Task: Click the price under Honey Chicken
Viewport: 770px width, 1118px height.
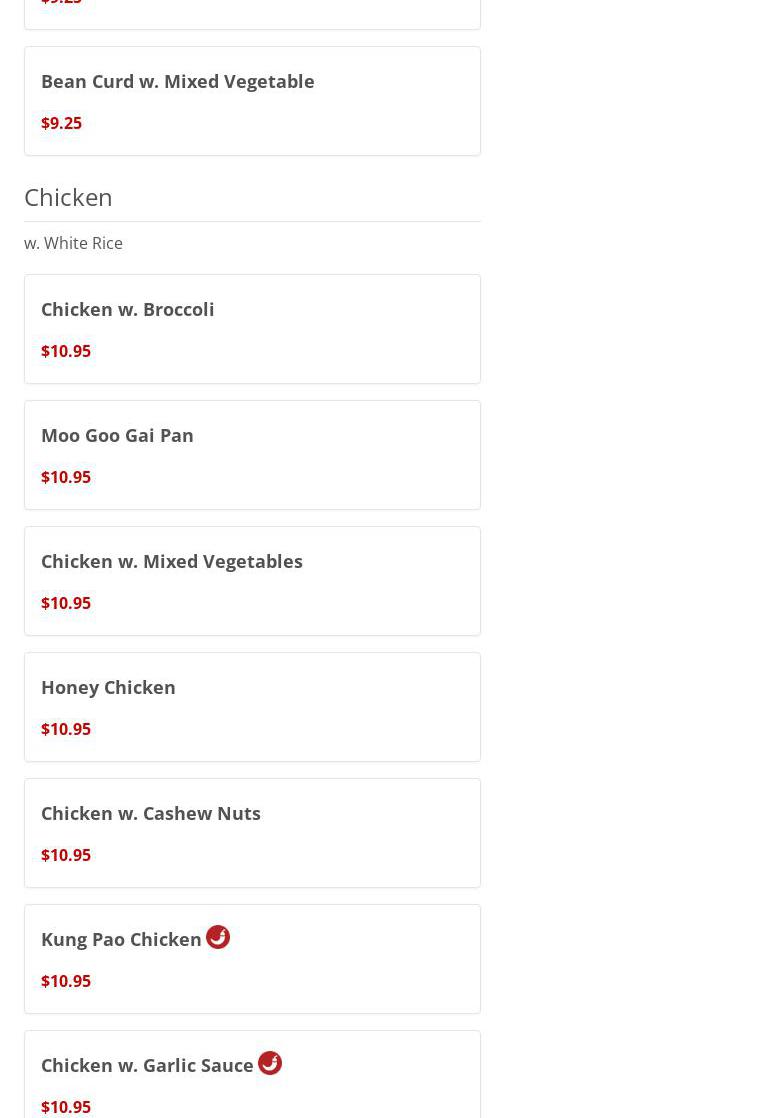Action: pyautogui.click(x=66, y=729)
